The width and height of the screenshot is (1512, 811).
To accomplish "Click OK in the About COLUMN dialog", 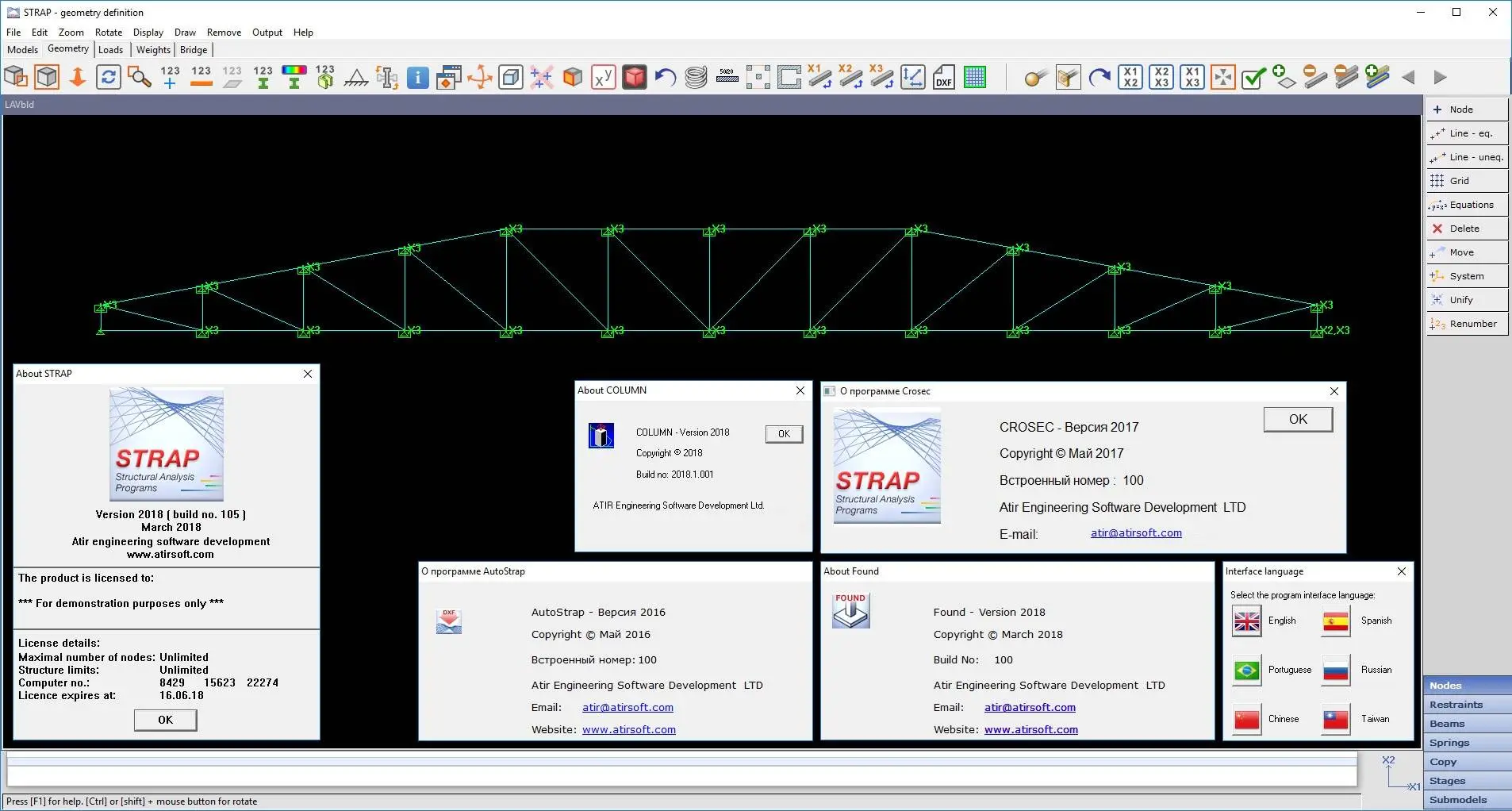I will [784, 433].
